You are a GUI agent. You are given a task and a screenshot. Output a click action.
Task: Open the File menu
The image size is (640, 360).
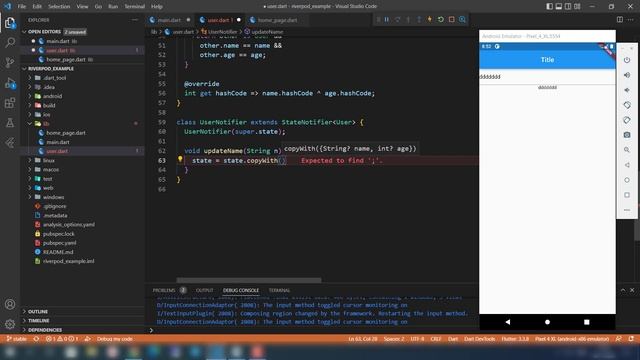[22, 6]
